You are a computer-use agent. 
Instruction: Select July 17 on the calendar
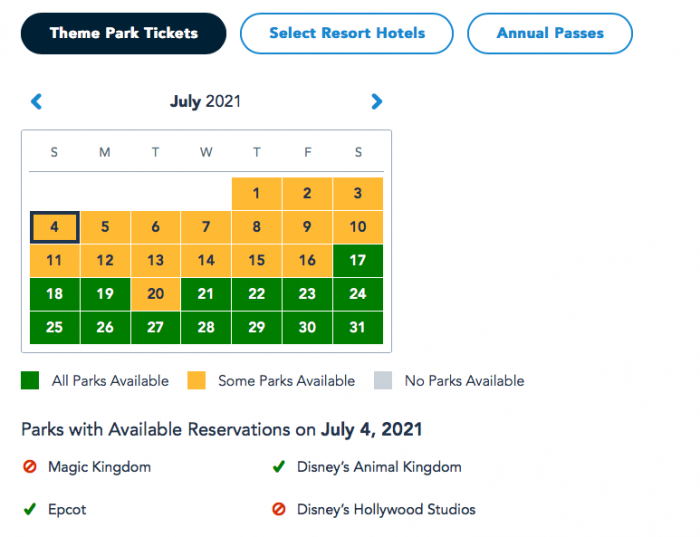tap(357, 261)
